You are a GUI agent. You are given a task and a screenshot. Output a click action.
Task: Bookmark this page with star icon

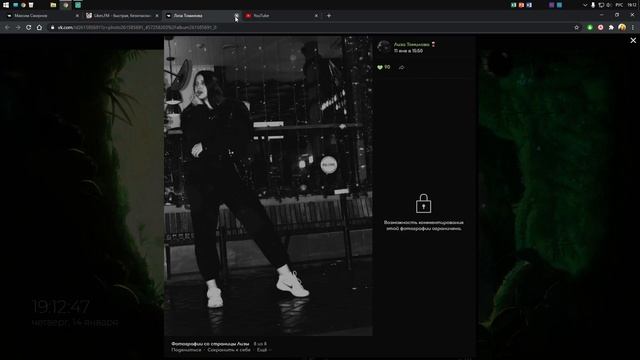(x=576, y=27)
